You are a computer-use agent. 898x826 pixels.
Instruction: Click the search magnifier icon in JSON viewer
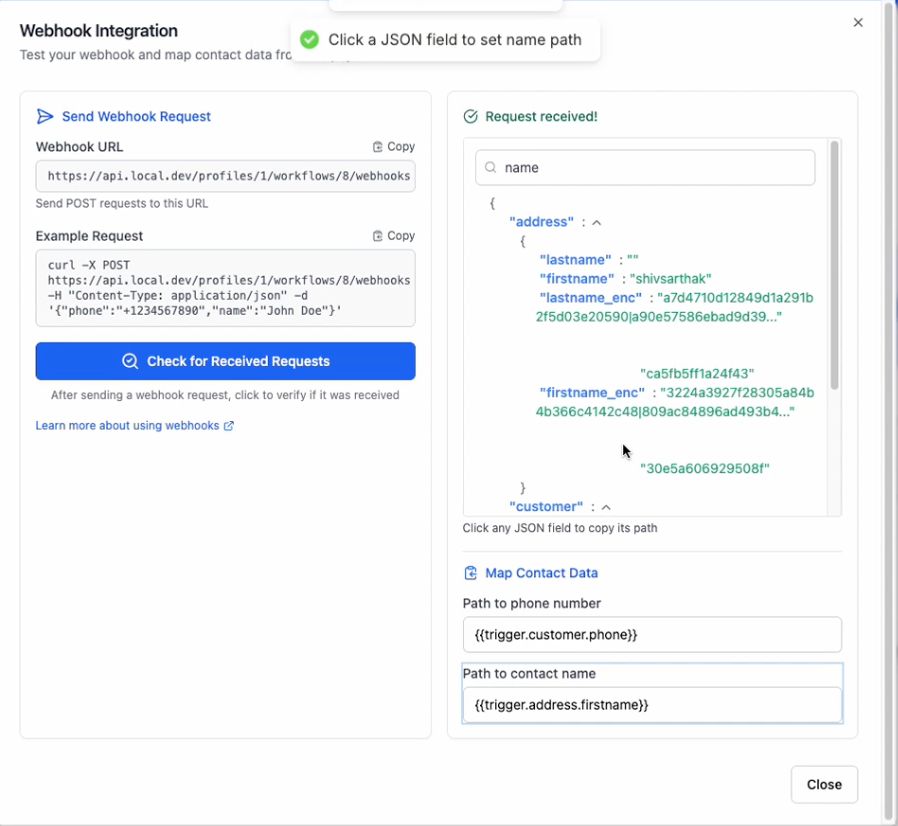coord(490,167)
